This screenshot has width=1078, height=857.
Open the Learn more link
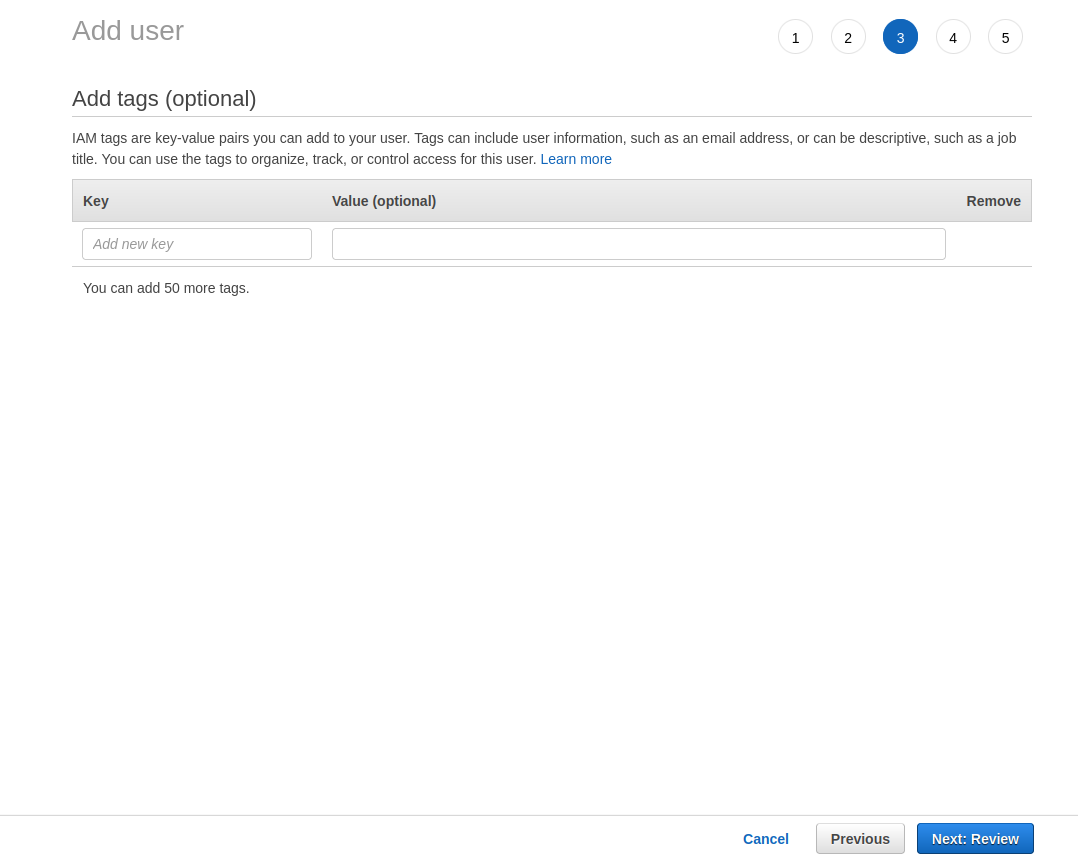pyautogui.click(x=575, y=159)
